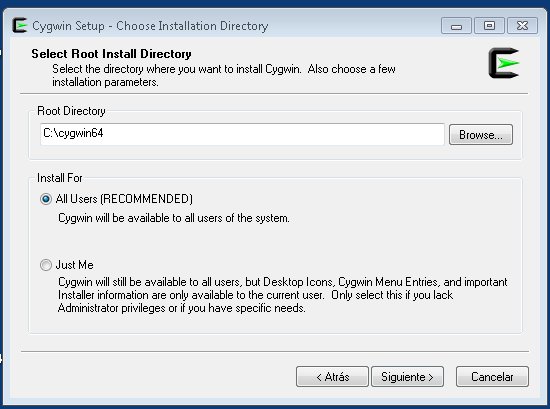Minimize the Cygwin Setup window
The width and height of the screenshot is (550, 409).
click(456, 26)
